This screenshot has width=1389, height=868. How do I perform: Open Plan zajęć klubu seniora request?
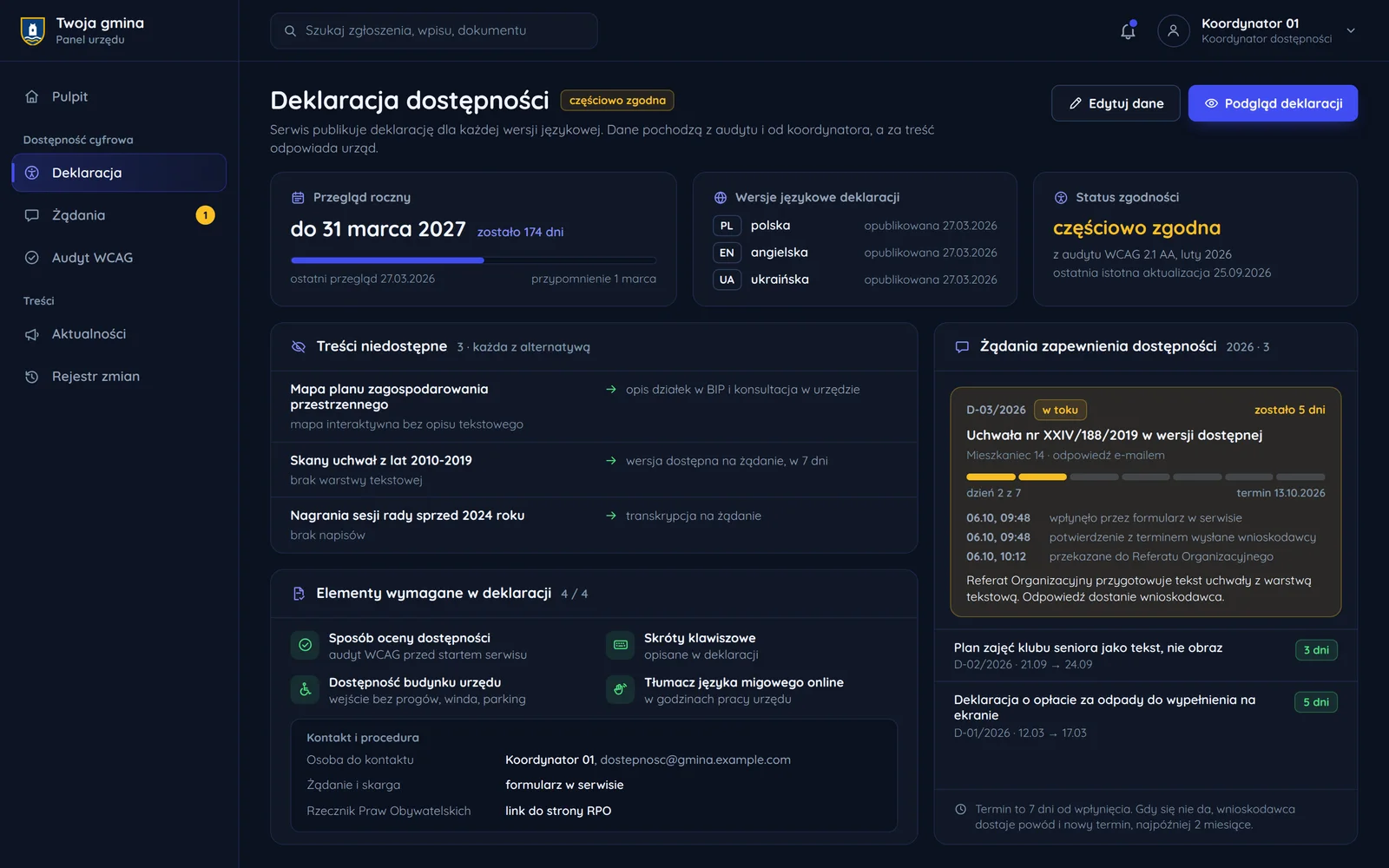(x=1145, y=655)
